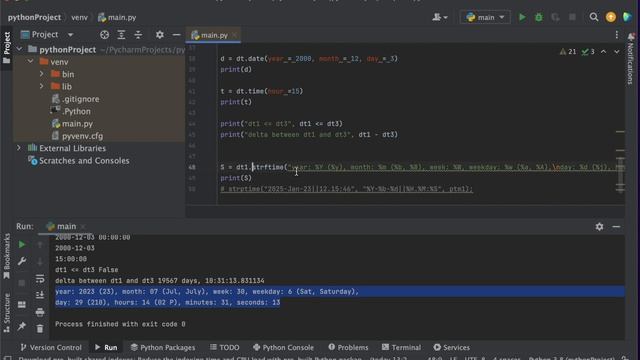Hide the Run tool window
Screen dimensions: 640x360
click(616, 226)
